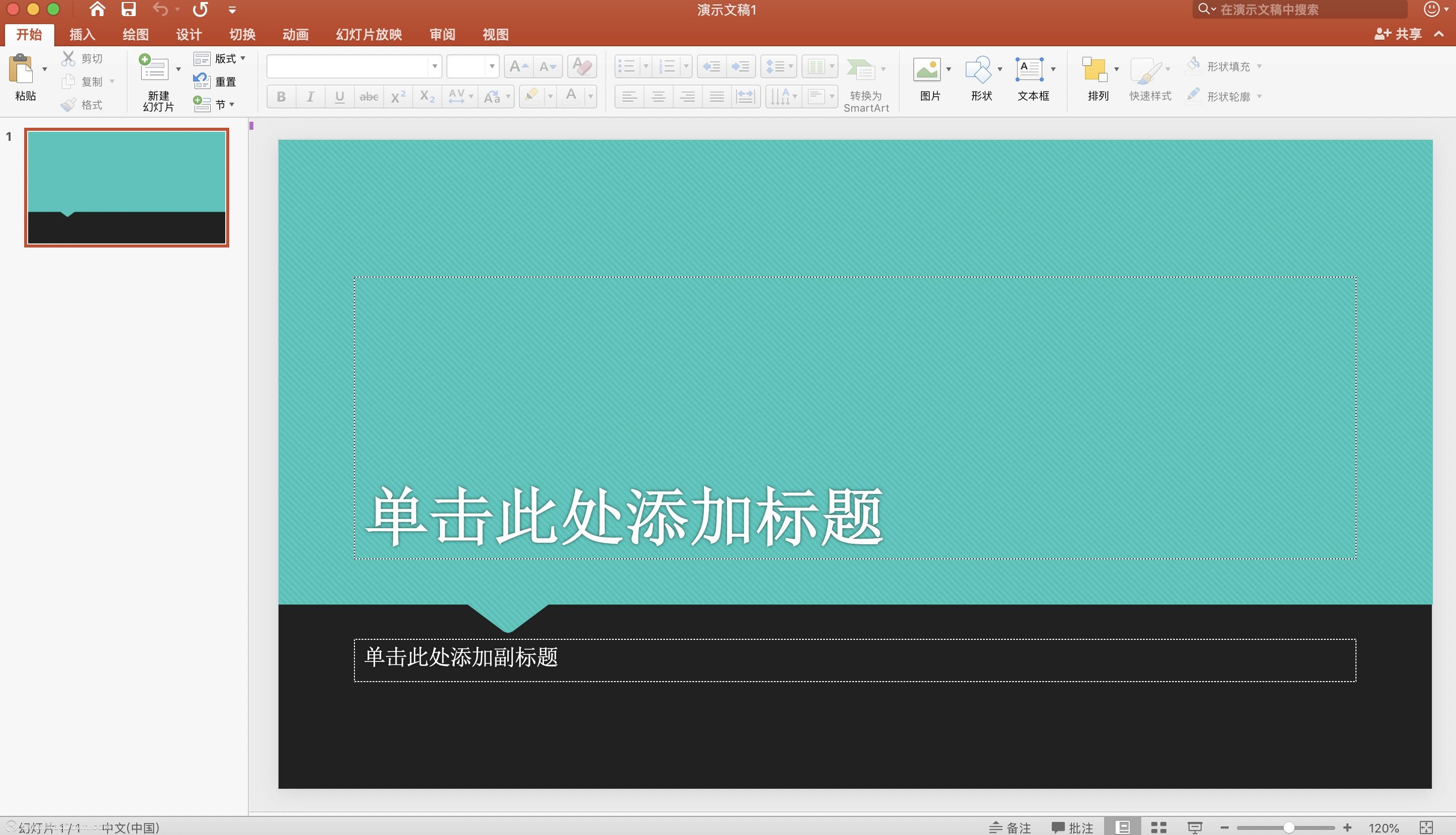Click the Home house icon in title bar
This screenshot has width=1456, height=835.
coord(98,9)
